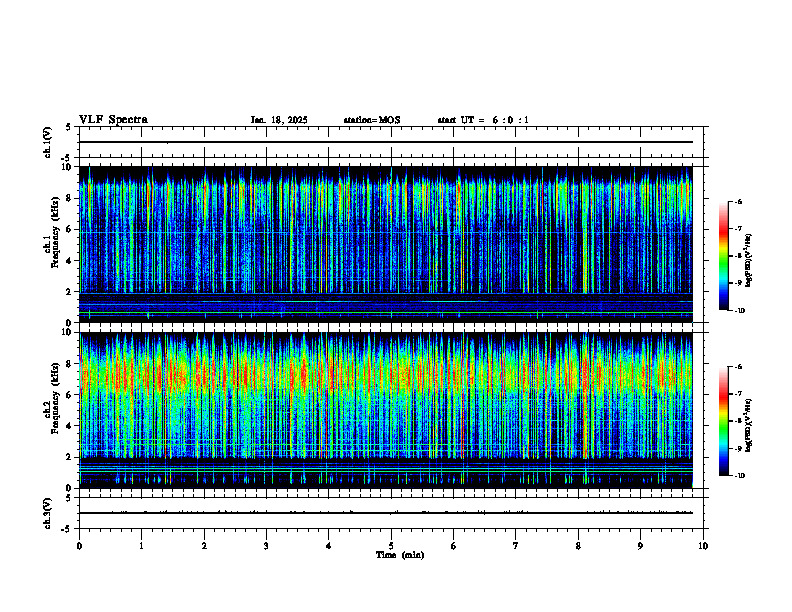792x612 pixels.
Task: Click the "VLF Spectra" plot title
Action: [x=113, y=120]
